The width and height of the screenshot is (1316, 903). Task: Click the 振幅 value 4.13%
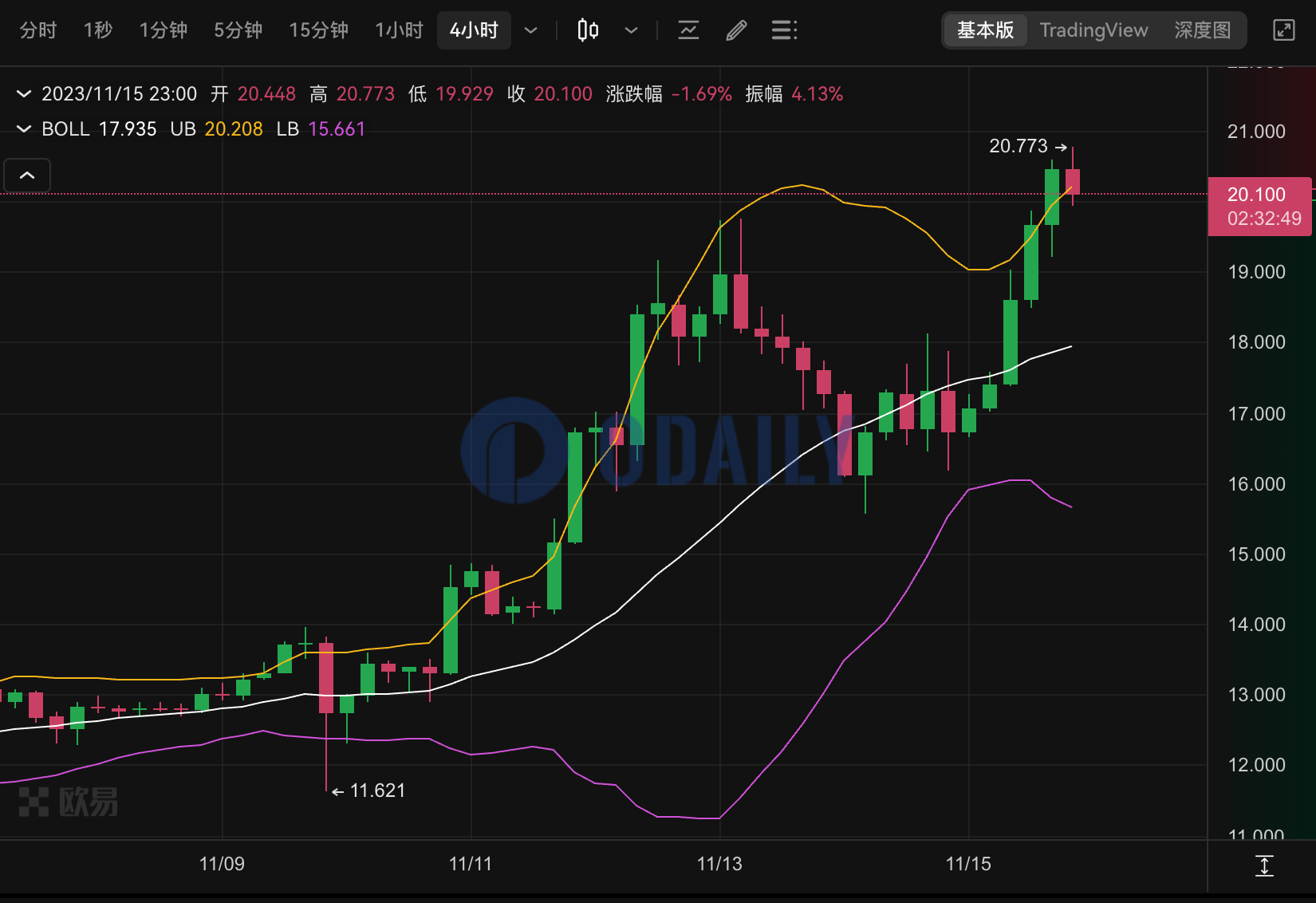(818, 94)
